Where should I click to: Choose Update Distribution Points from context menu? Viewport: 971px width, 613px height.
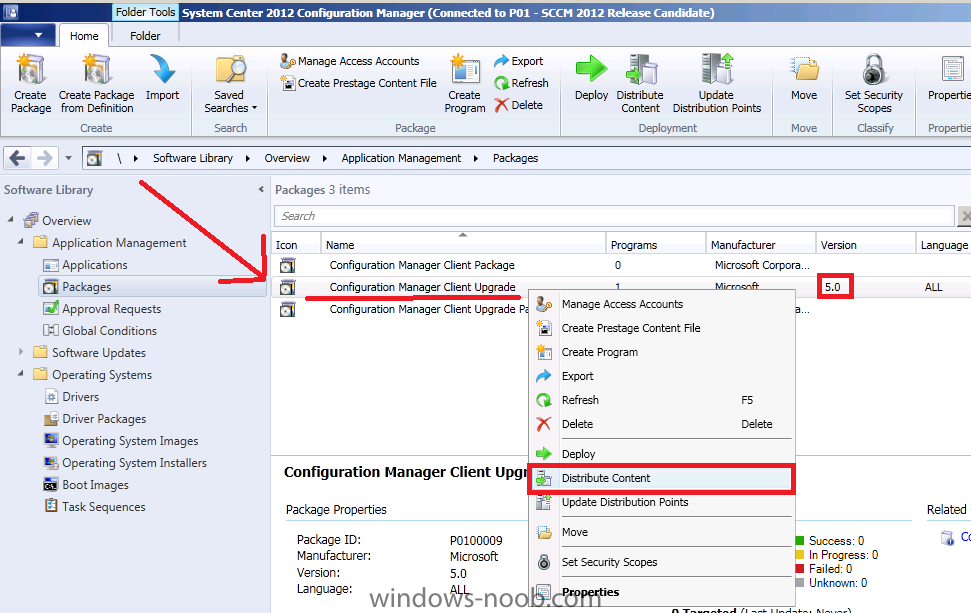[x=661, y=502]
